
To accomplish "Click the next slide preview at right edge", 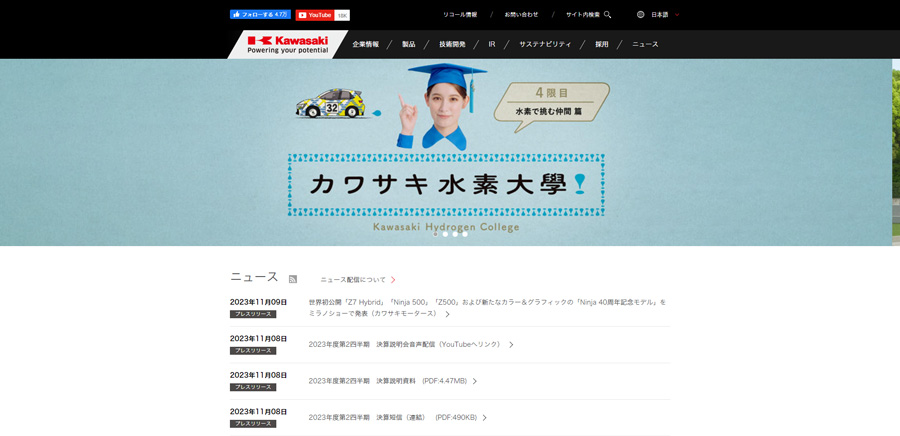I will click(896, 153).
